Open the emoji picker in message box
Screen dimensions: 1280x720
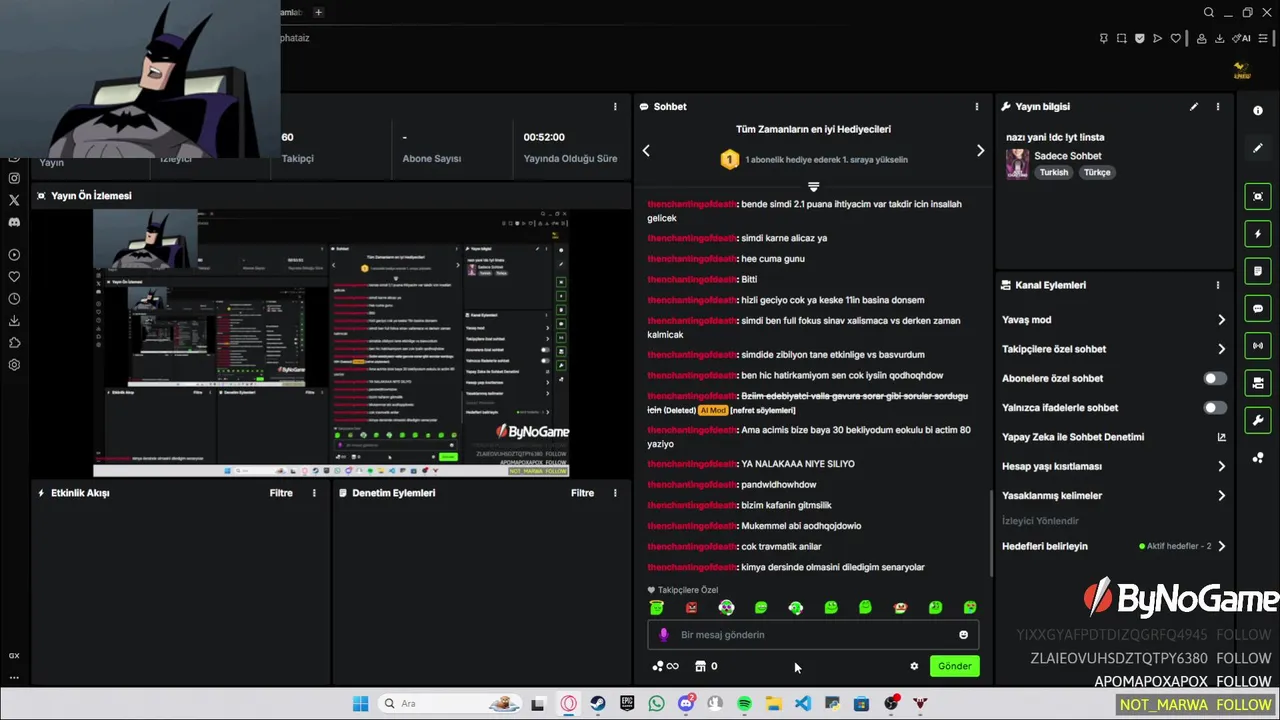click(x=963, y=635)
